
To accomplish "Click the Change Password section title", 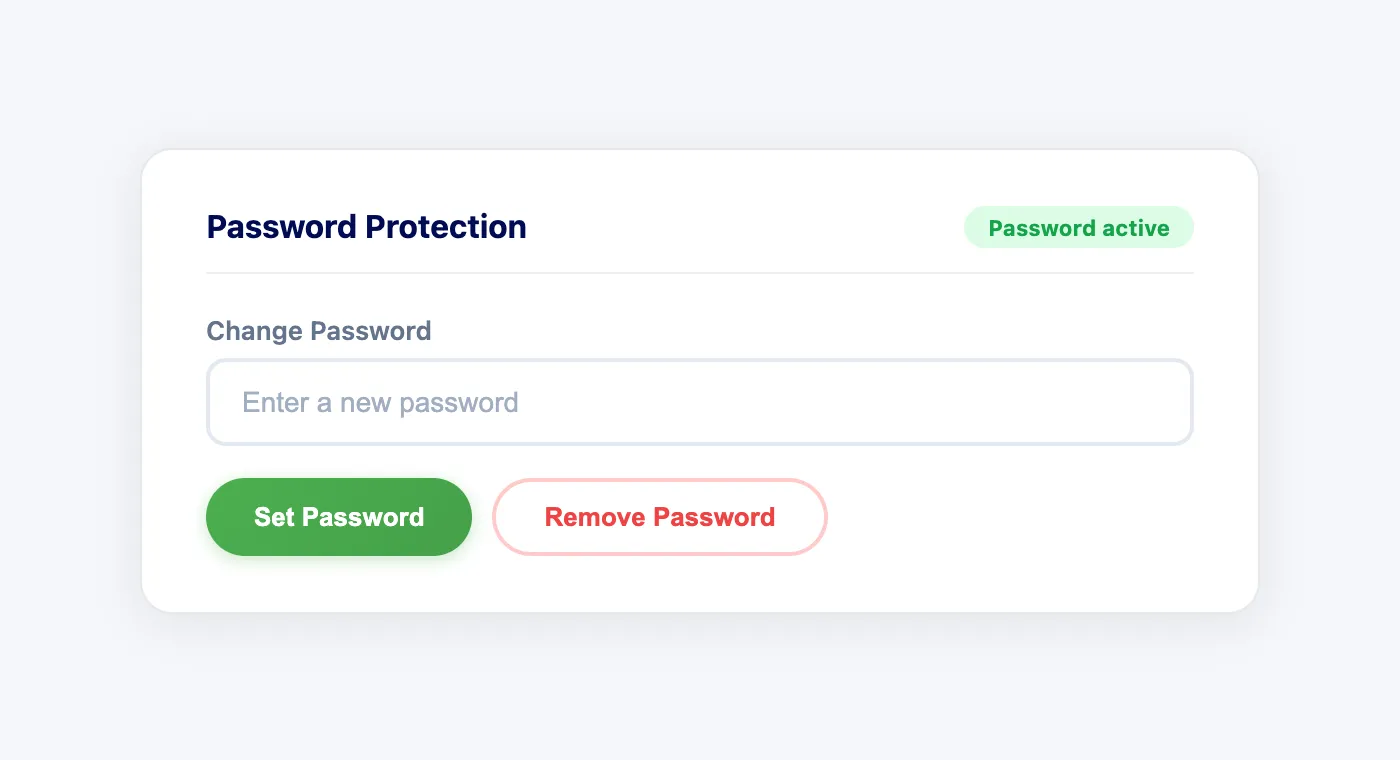I will coord(318,330).
